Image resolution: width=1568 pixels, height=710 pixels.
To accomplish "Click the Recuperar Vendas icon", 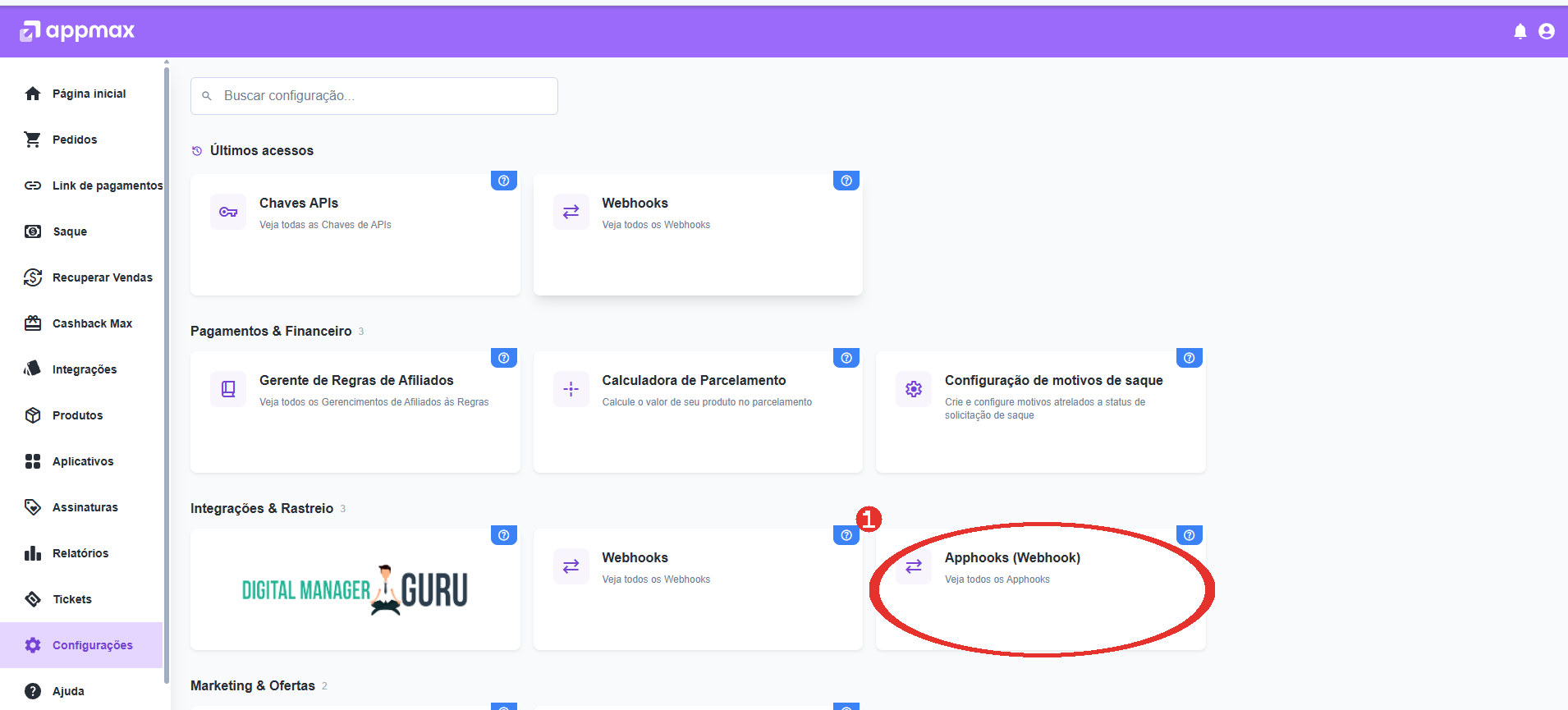I will tap(33, 277).
